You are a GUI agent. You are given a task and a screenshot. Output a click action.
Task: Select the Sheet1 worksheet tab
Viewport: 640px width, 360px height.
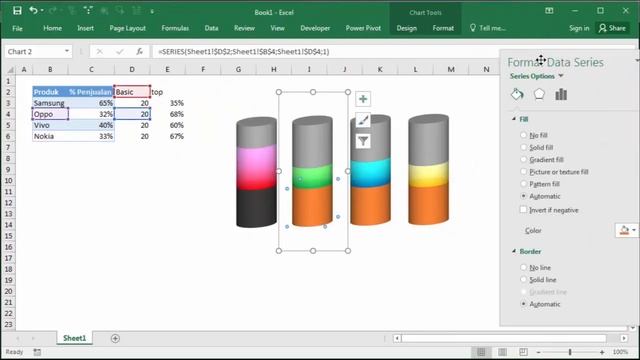click(x=74, y=338)
